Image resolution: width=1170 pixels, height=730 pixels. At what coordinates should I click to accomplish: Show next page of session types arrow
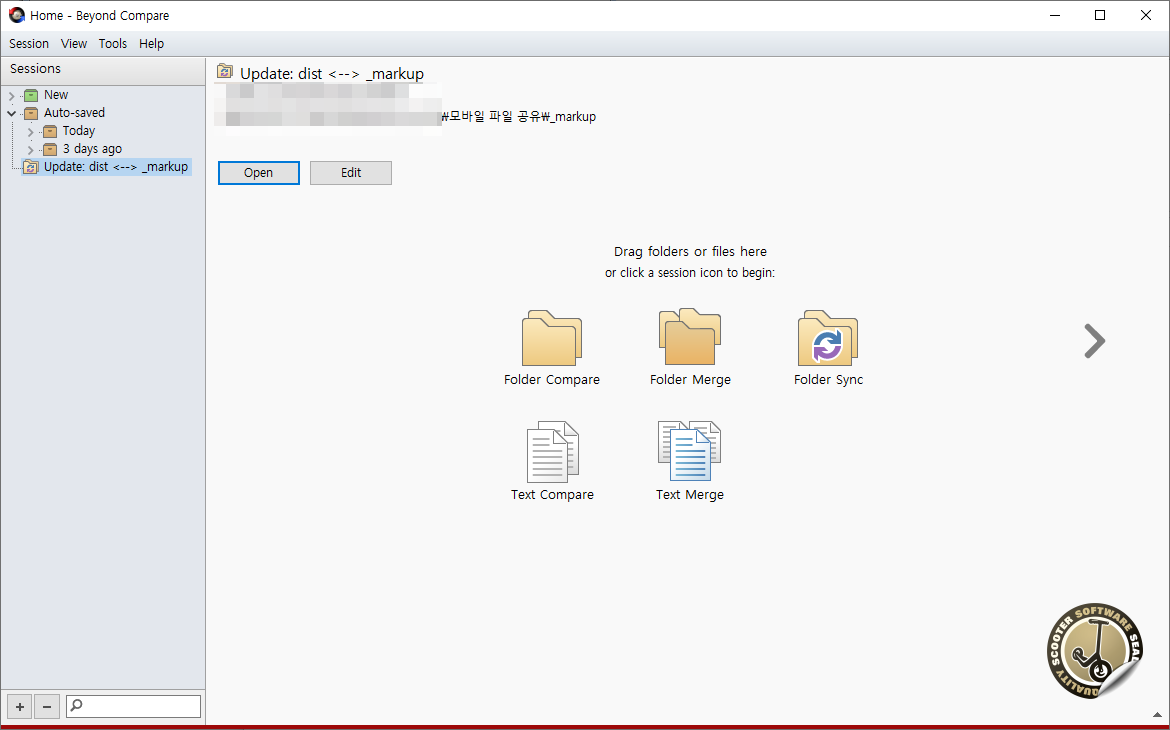pos(1094,341)
